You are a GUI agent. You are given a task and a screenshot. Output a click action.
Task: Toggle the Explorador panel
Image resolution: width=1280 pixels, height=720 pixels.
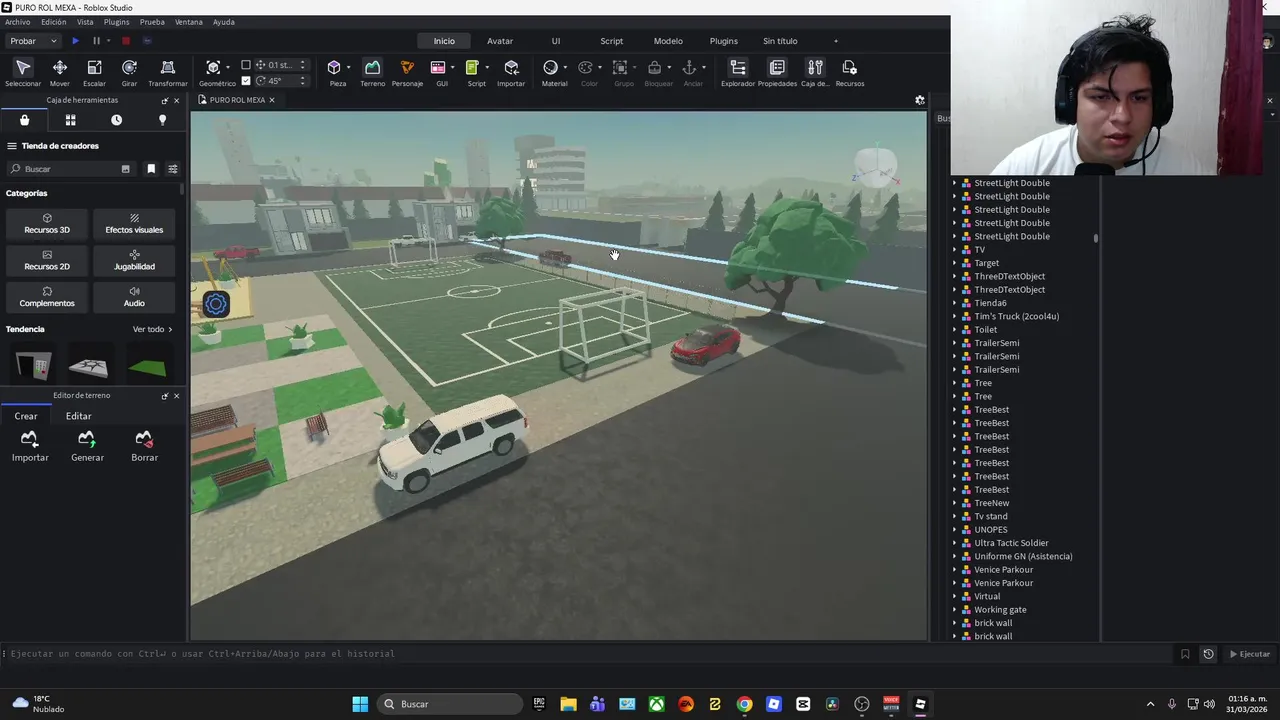[738, 72]
